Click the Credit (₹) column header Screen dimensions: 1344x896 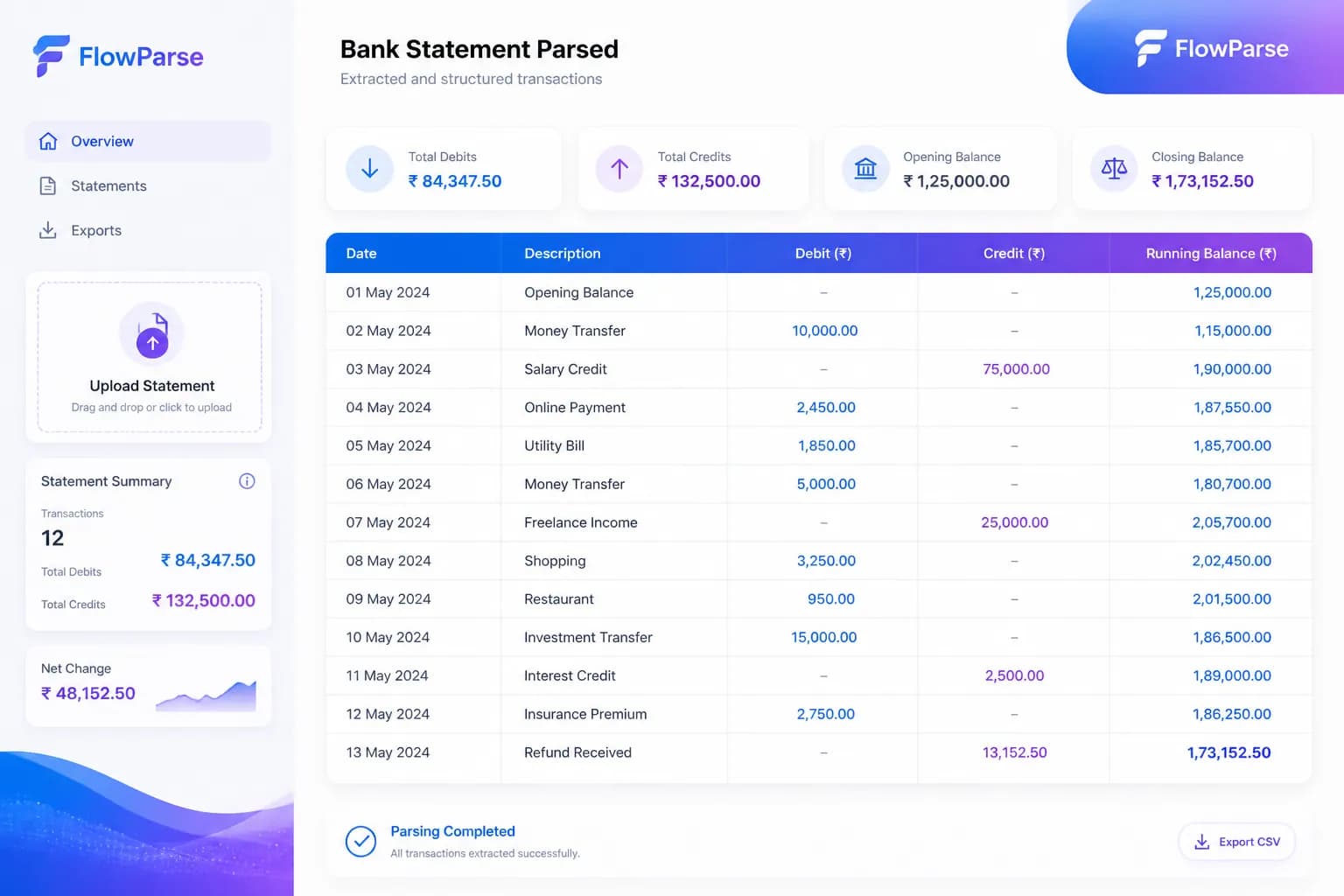pos(1014,254)
